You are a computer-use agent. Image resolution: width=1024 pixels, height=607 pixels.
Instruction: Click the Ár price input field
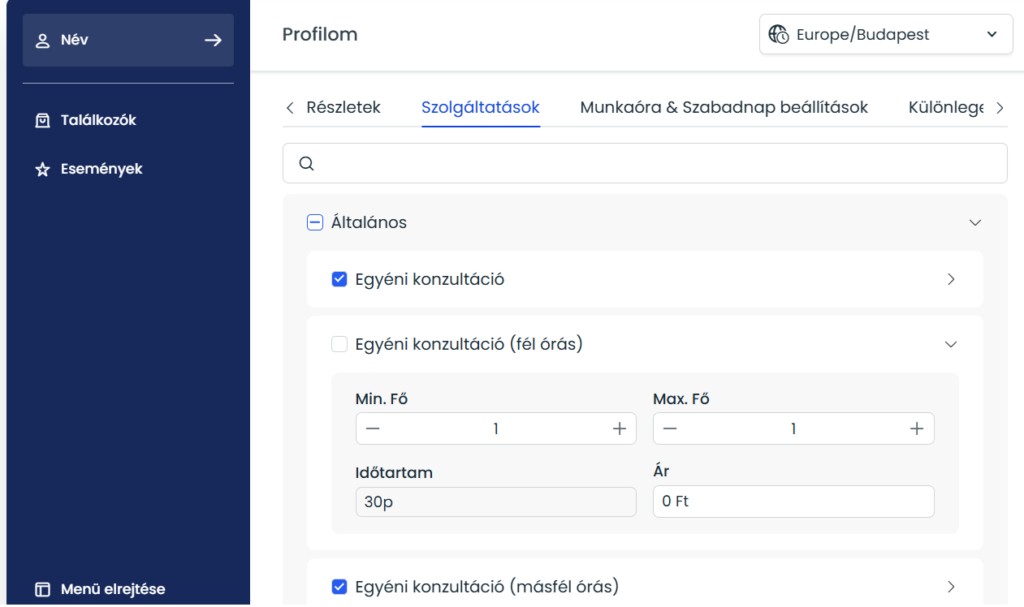coord(793,502)
